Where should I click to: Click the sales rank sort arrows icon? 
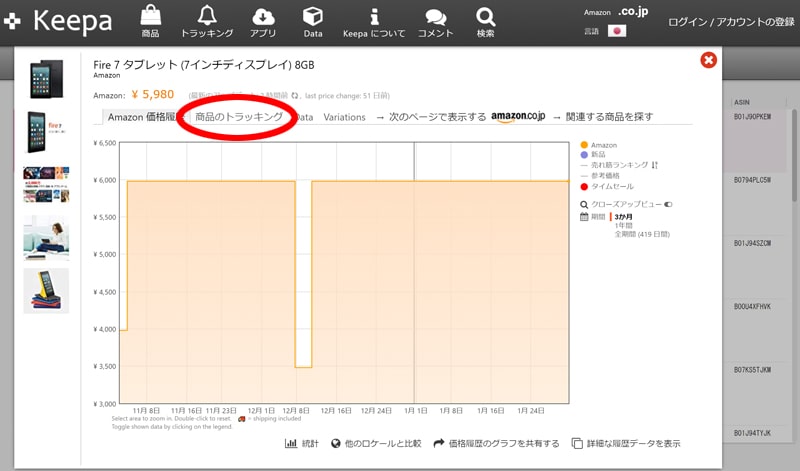point(655,165)
